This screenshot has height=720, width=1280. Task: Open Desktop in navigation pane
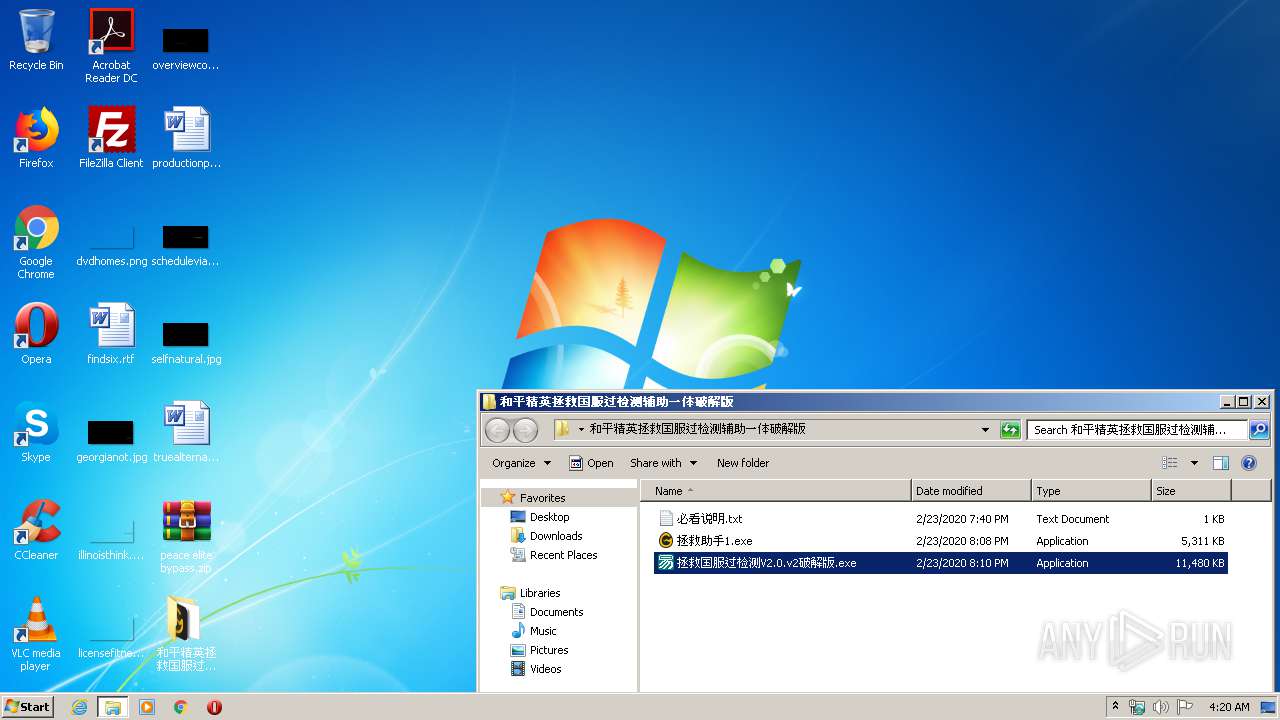pyautogui.click(x=549, y=517)
